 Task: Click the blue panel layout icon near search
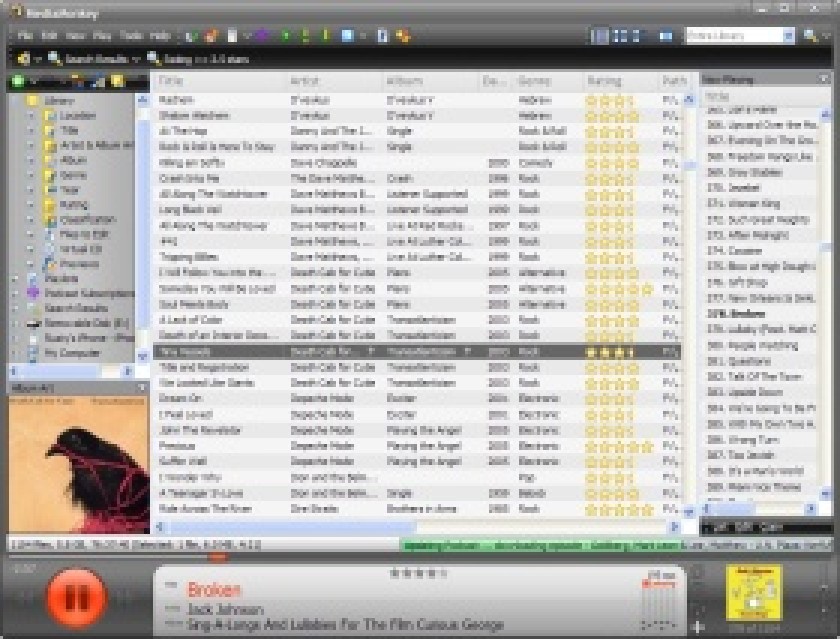point(666,36)
